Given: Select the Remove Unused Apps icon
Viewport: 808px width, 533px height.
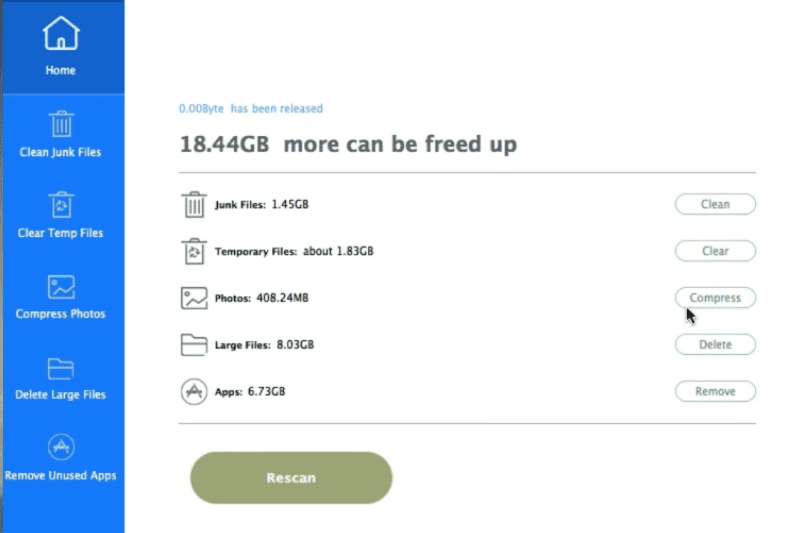Looking at the screenshot, I should click(61, 446).
